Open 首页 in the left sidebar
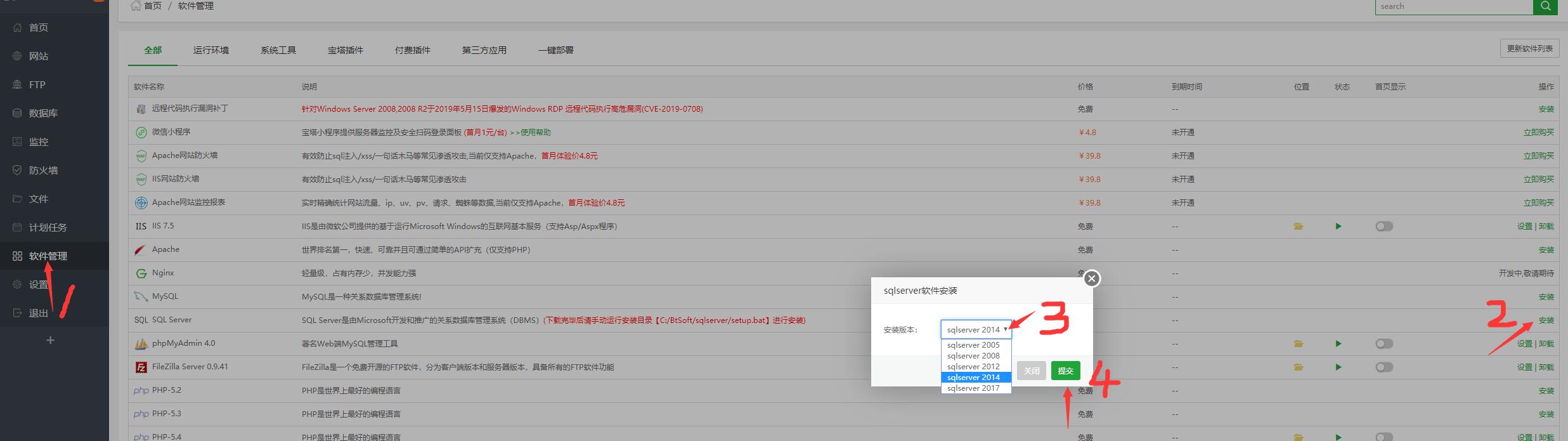The width and height of the screenshot is (1568, 441). (x=39, y=27)
